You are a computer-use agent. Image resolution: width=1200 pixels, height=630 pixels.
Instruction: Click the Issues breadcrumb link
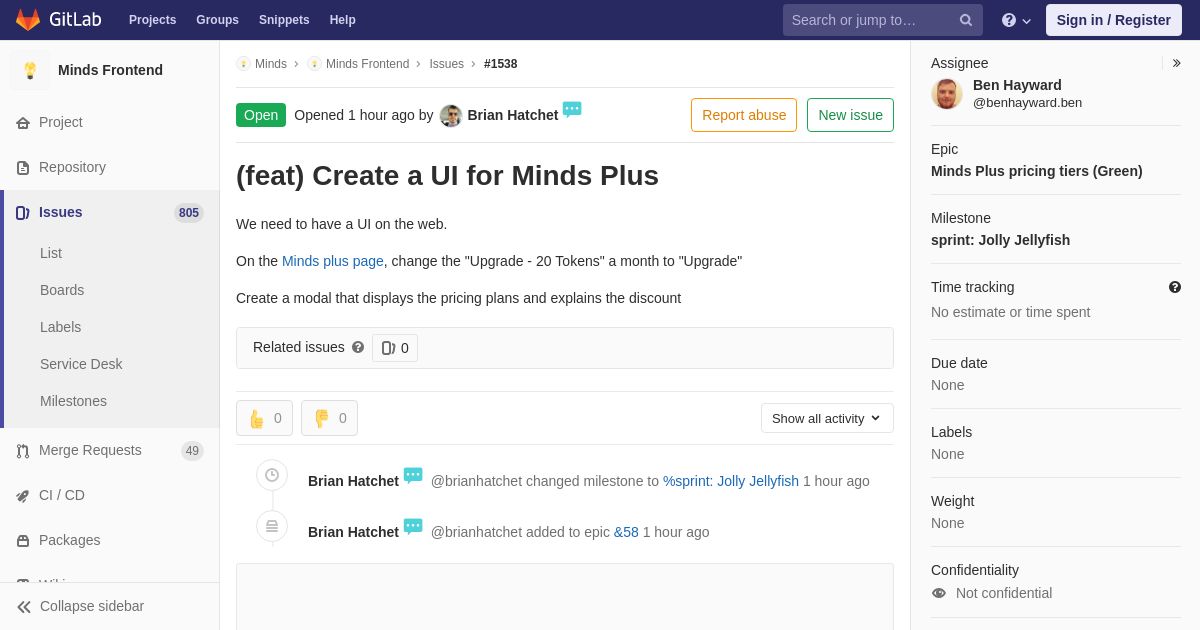coord(447,64)
